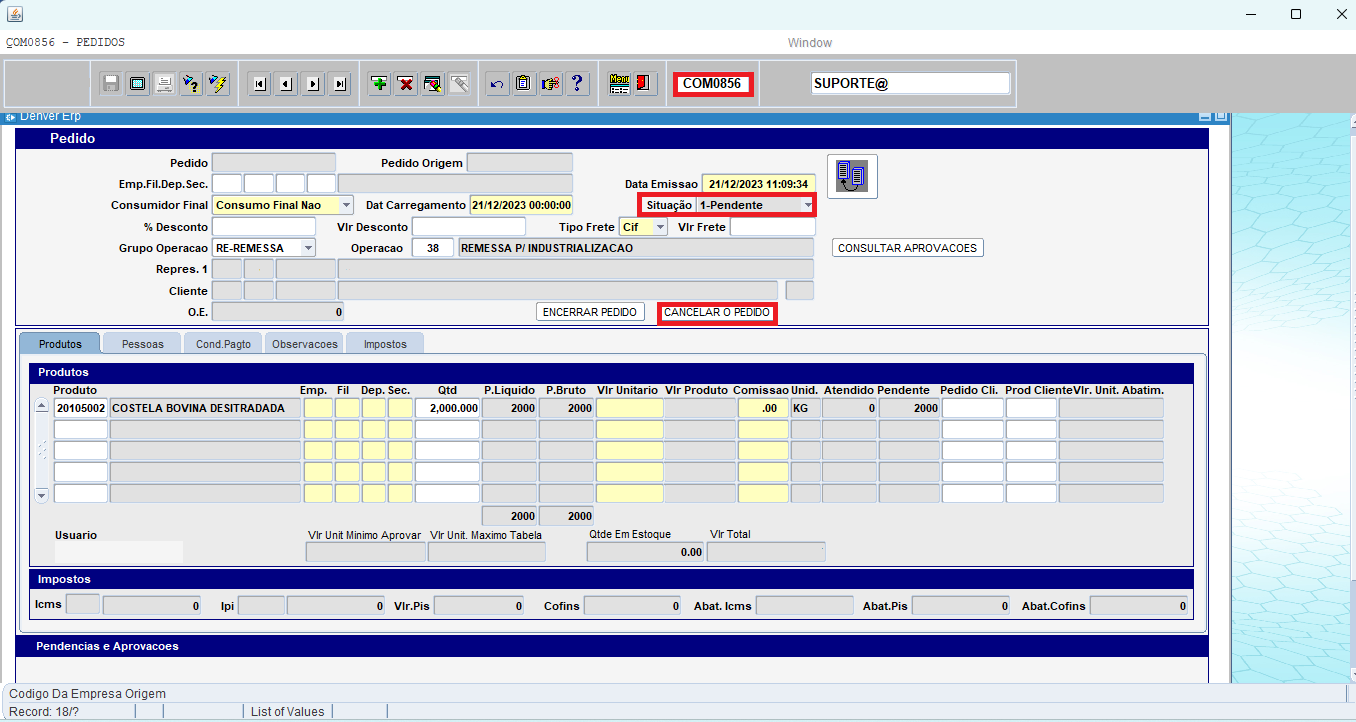Click the Pedido Origem field
This screenshot has height=722, width=1356.
click(x=520, y=163)
